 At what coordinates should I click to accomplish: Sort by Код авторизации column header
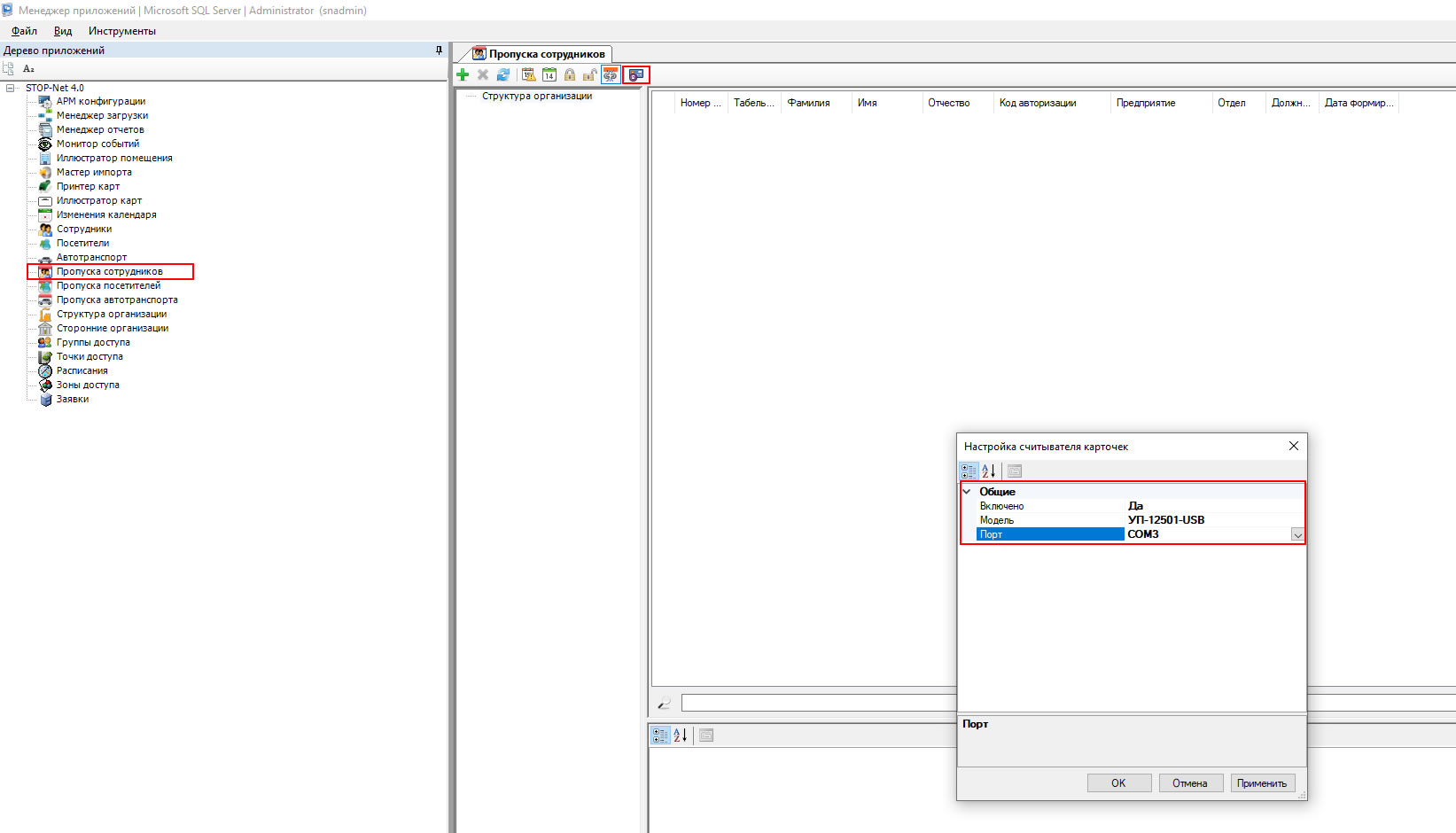1051,103
